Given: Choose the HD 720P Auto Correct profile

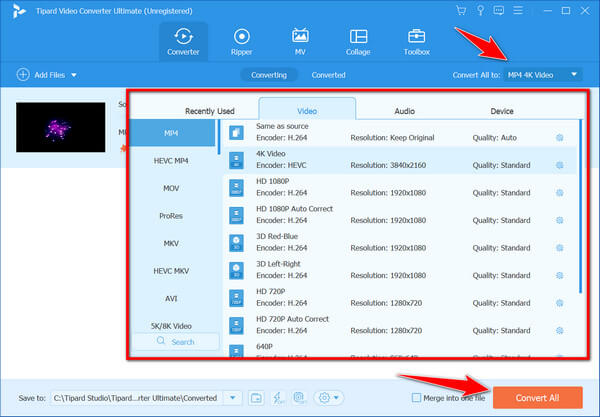Looking at the screenshot, I should 400,325.
